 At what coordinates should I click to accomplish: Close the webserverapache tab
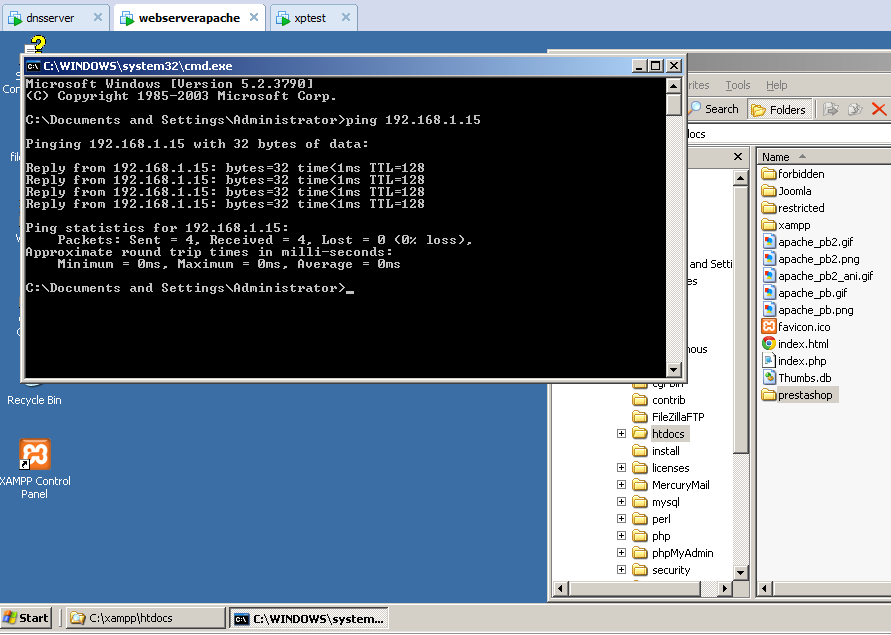(x=254, y=17)
